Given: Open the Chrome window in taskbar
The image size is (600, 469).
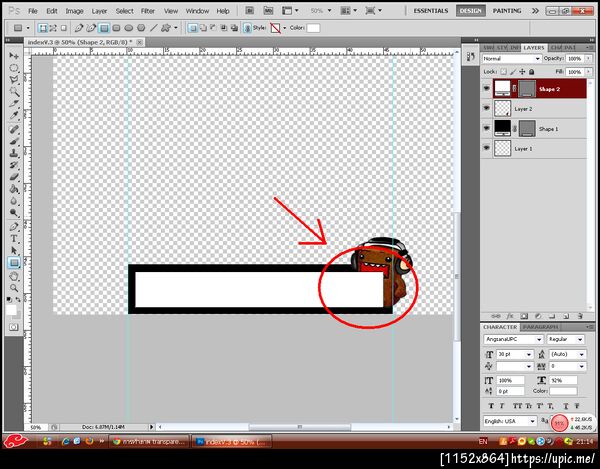Looking at the screenshot, I should coord(149,442).
